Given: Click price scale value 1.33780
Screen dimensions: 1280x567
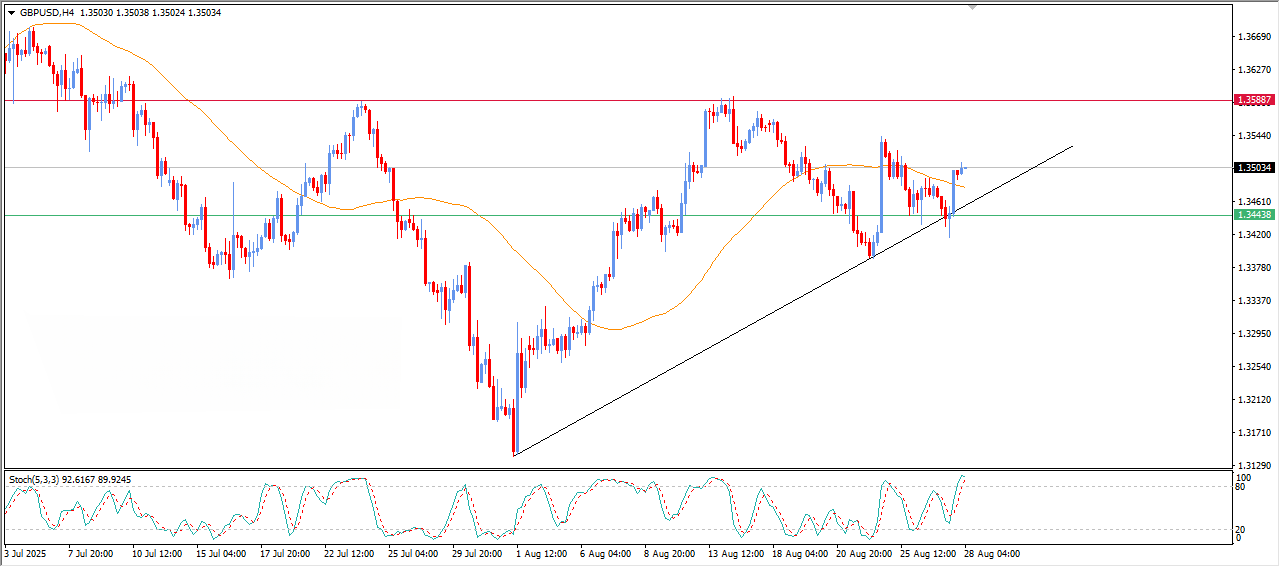Looking at the screenshot, I should point(1254,268).
